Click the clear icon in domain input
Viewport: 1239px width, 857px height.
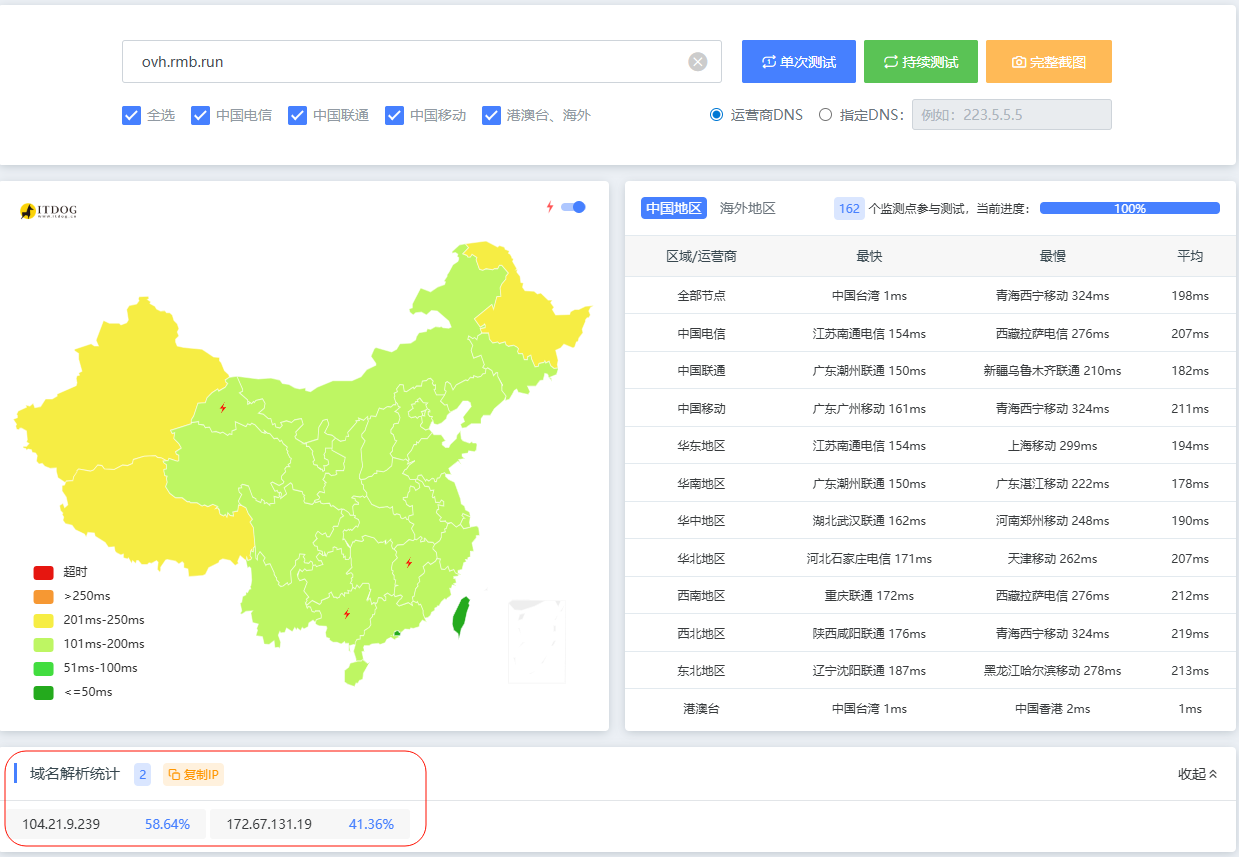coord(697,62)
